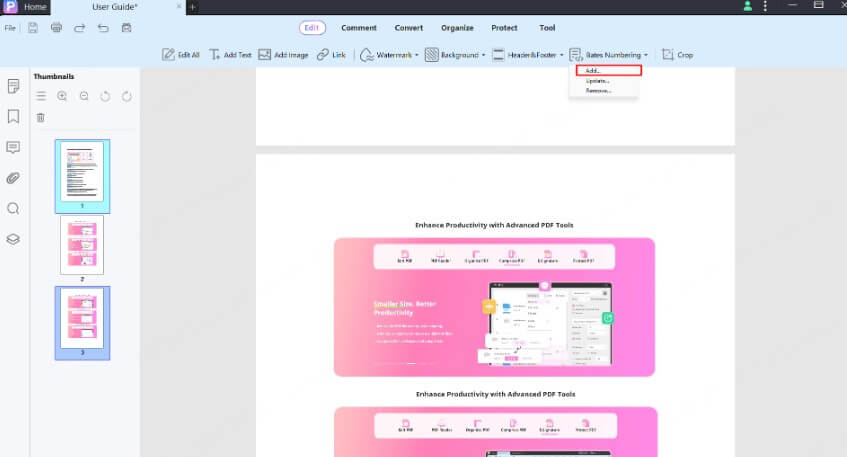Image resolution: width=847 pixels, height=457 pixels.
Task: Select the Link tool
Action: pos(331,55)
